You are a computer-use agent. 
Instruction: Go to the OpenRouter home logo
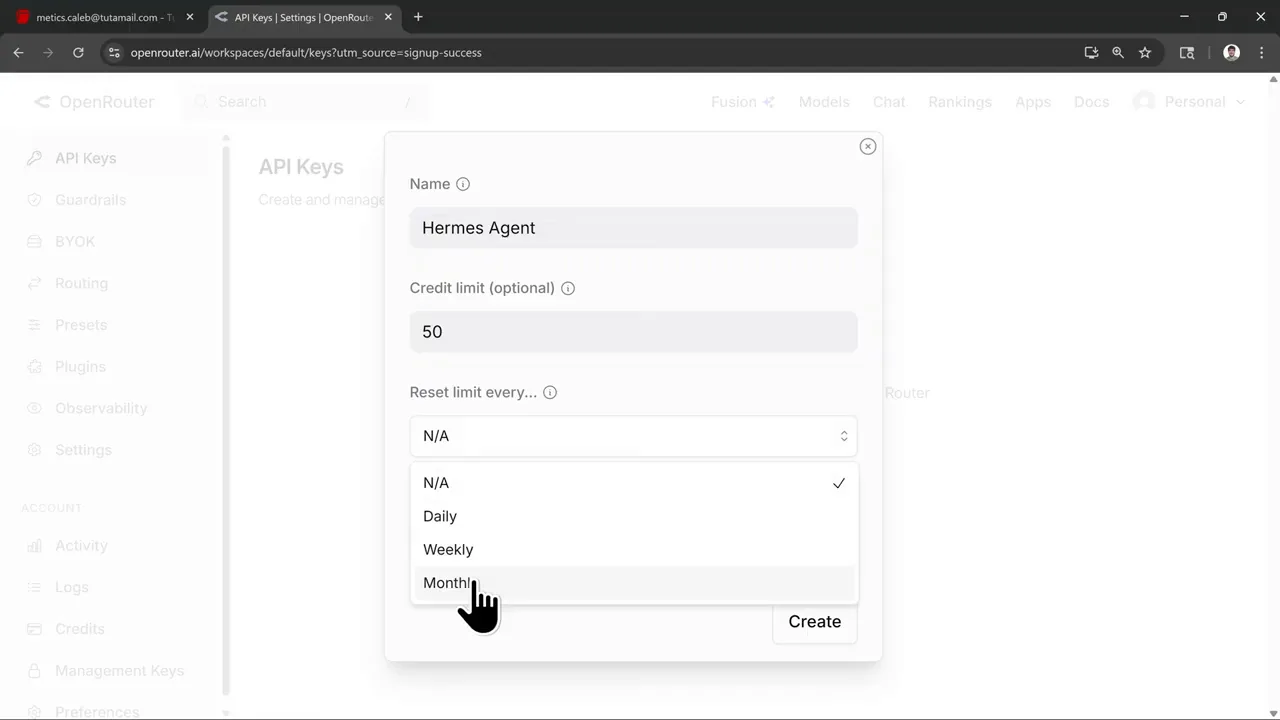pos(94,102)
